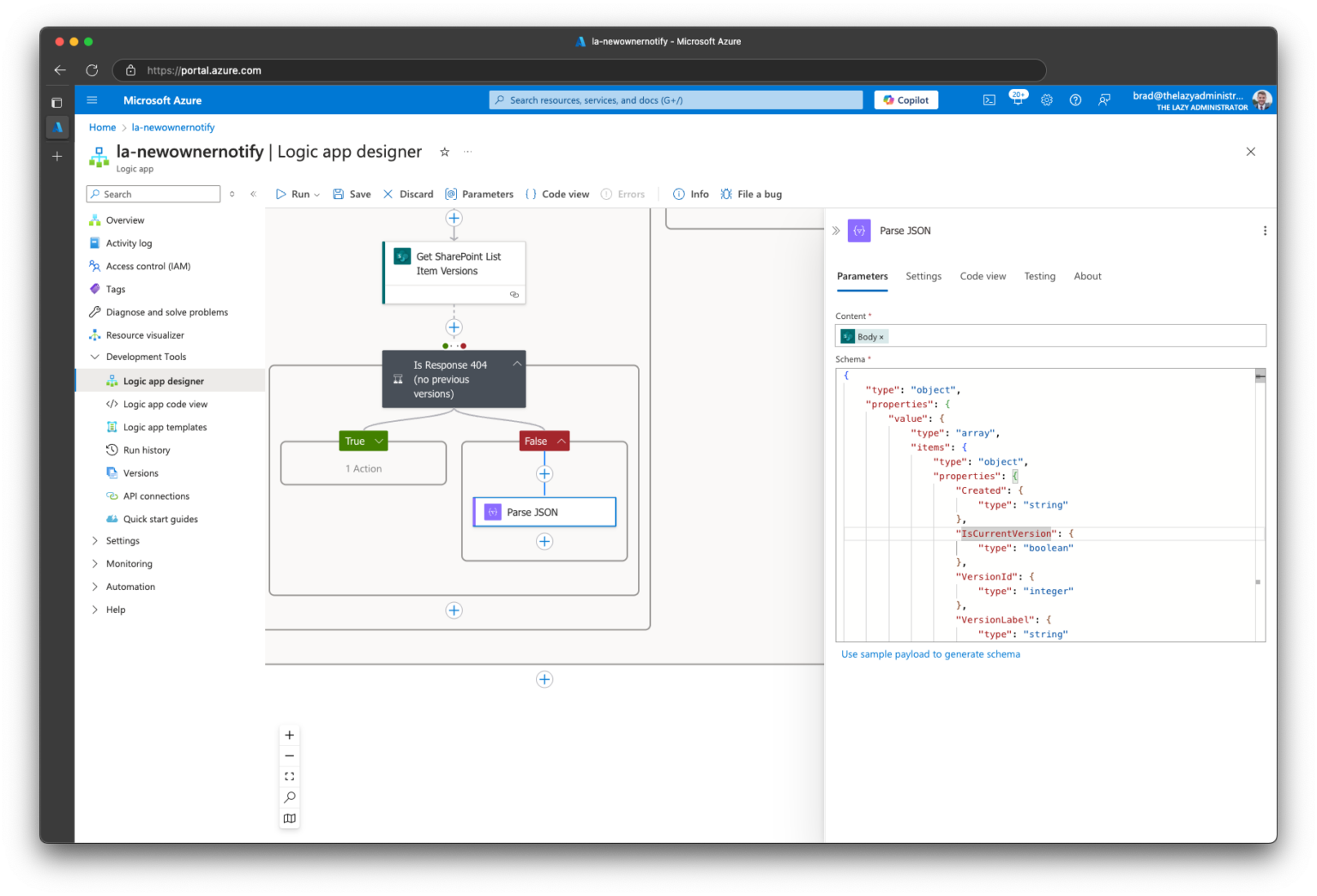The width and height of the screenshot is (1317, 896).
Task: Switch to the Settings tab
Action: tap(923, 276)
